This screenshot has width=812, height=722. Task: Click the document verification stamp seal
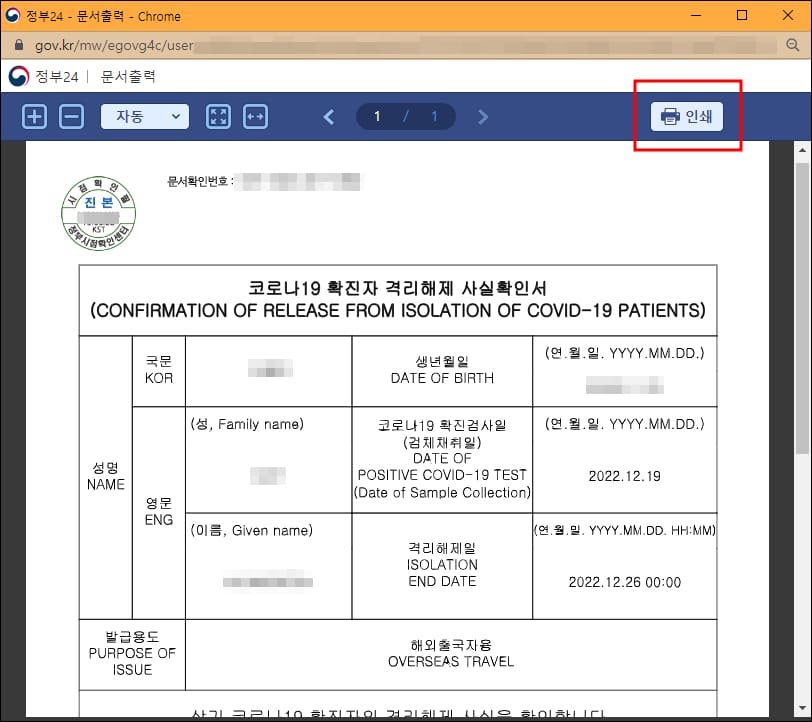[x=100, y=211]
